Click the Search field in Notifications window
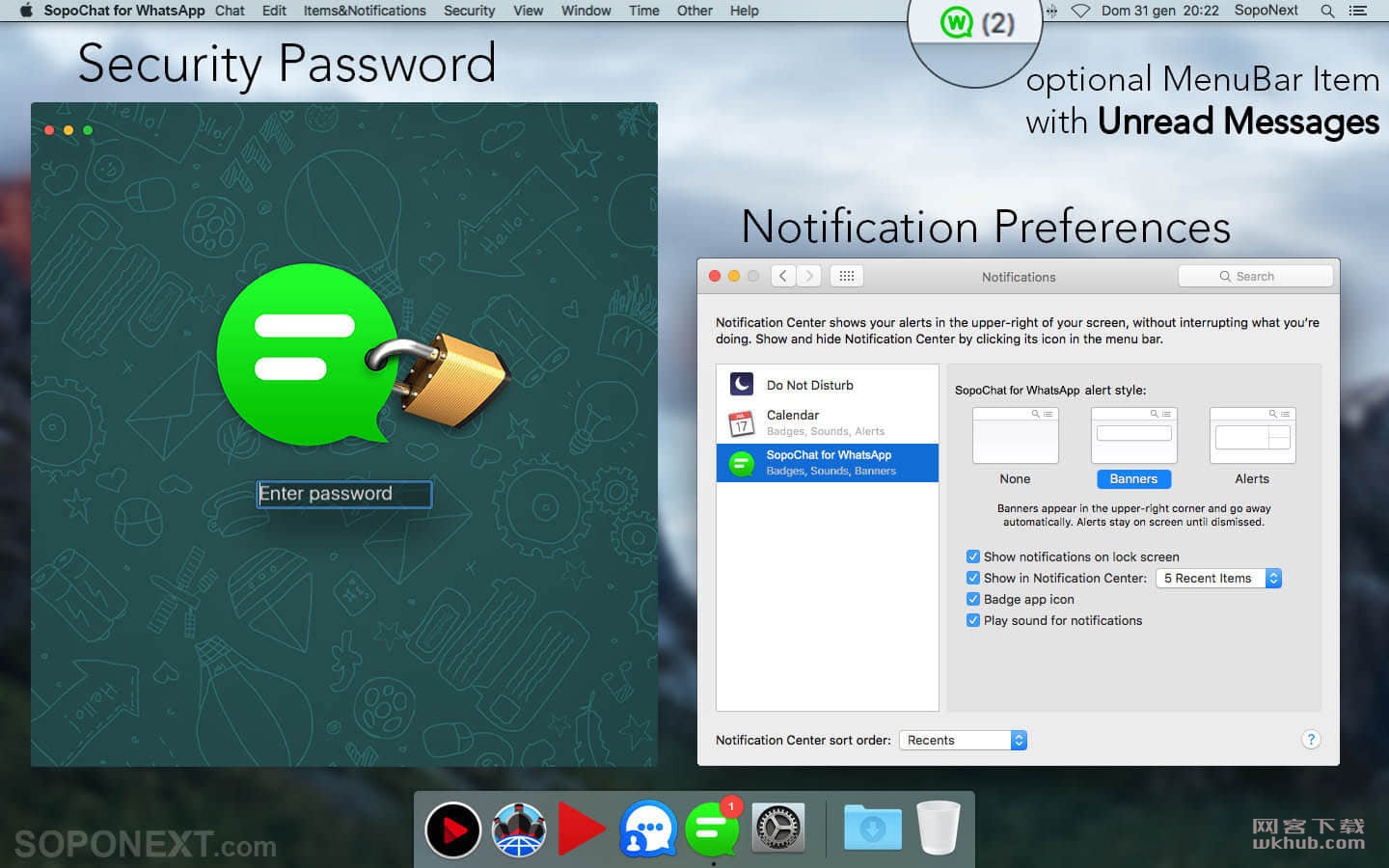The image size is (1389, 868). point(1255,276)
